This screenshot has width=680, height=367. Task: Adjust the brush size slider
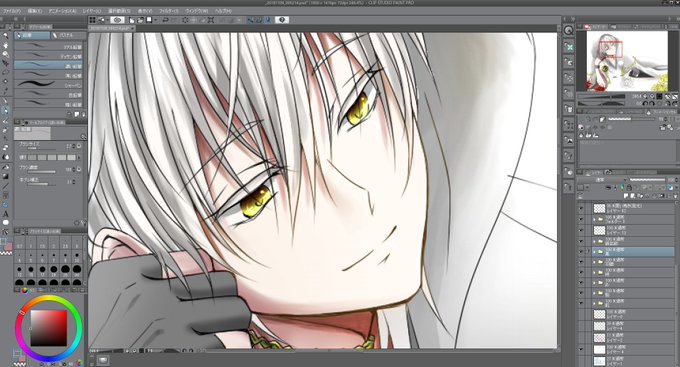(x=42, y=149)
